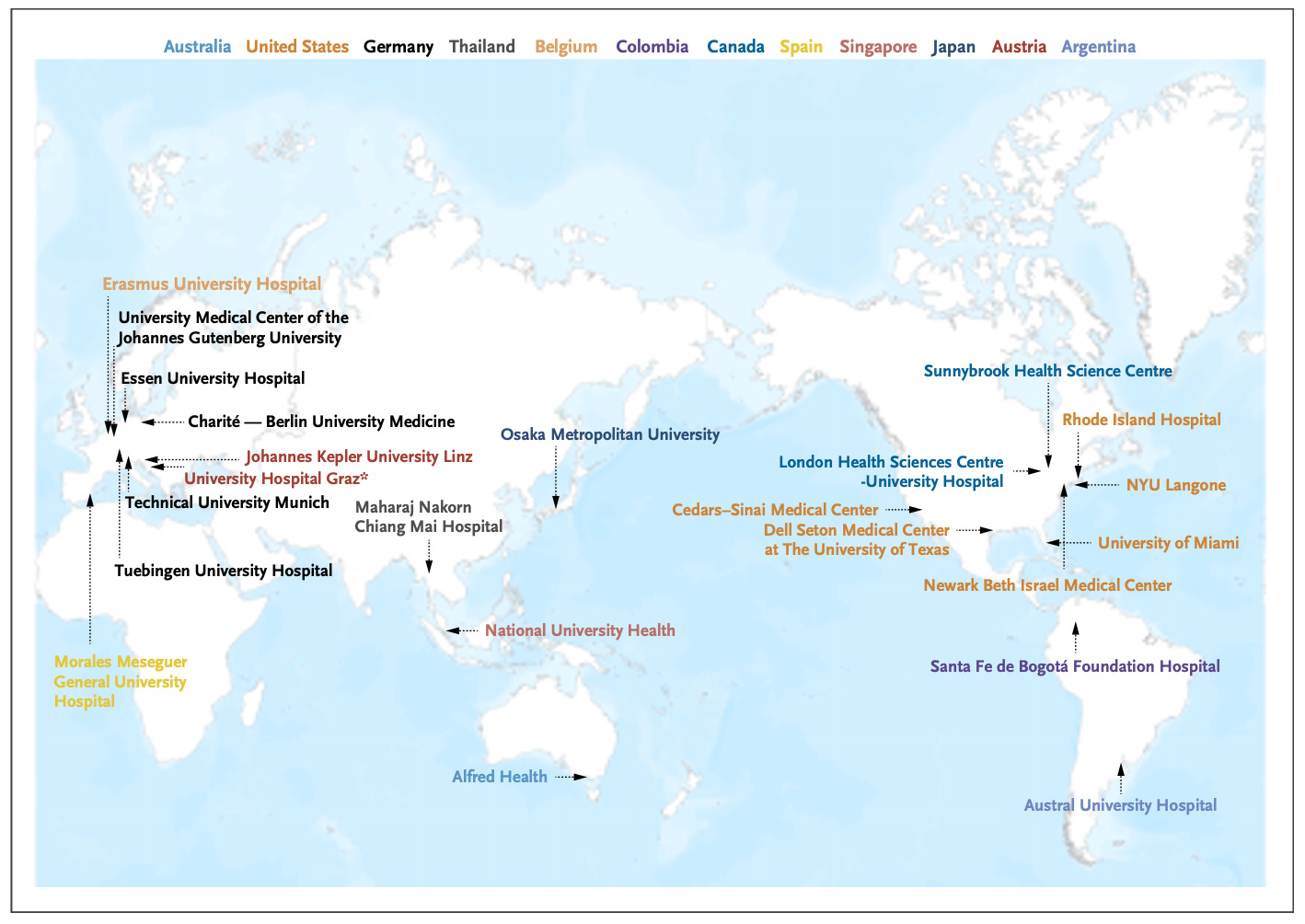Image resolution: width=1305 pixels, height=924 pixels.
Task: Select Morales Meseguer General University Hospital label
Action: tap(121, 682)
